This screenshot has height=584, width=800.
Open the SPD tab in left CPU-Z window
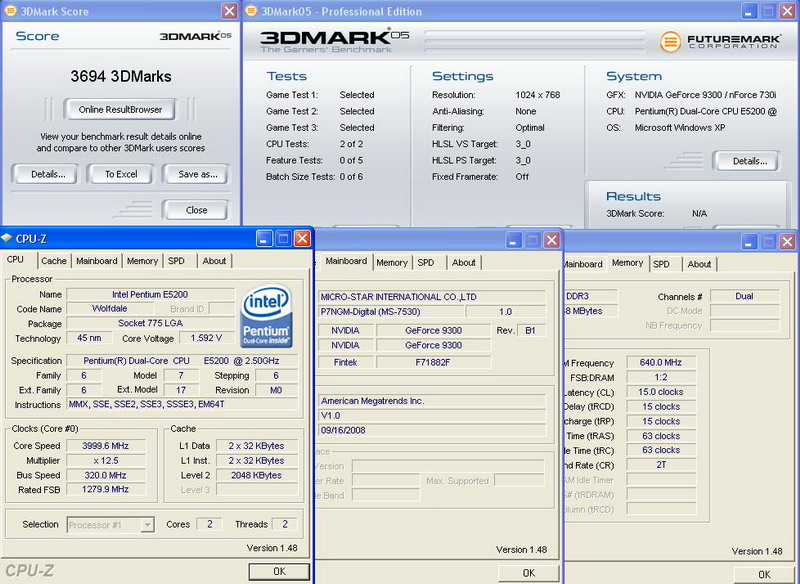[x=176, y=261]
